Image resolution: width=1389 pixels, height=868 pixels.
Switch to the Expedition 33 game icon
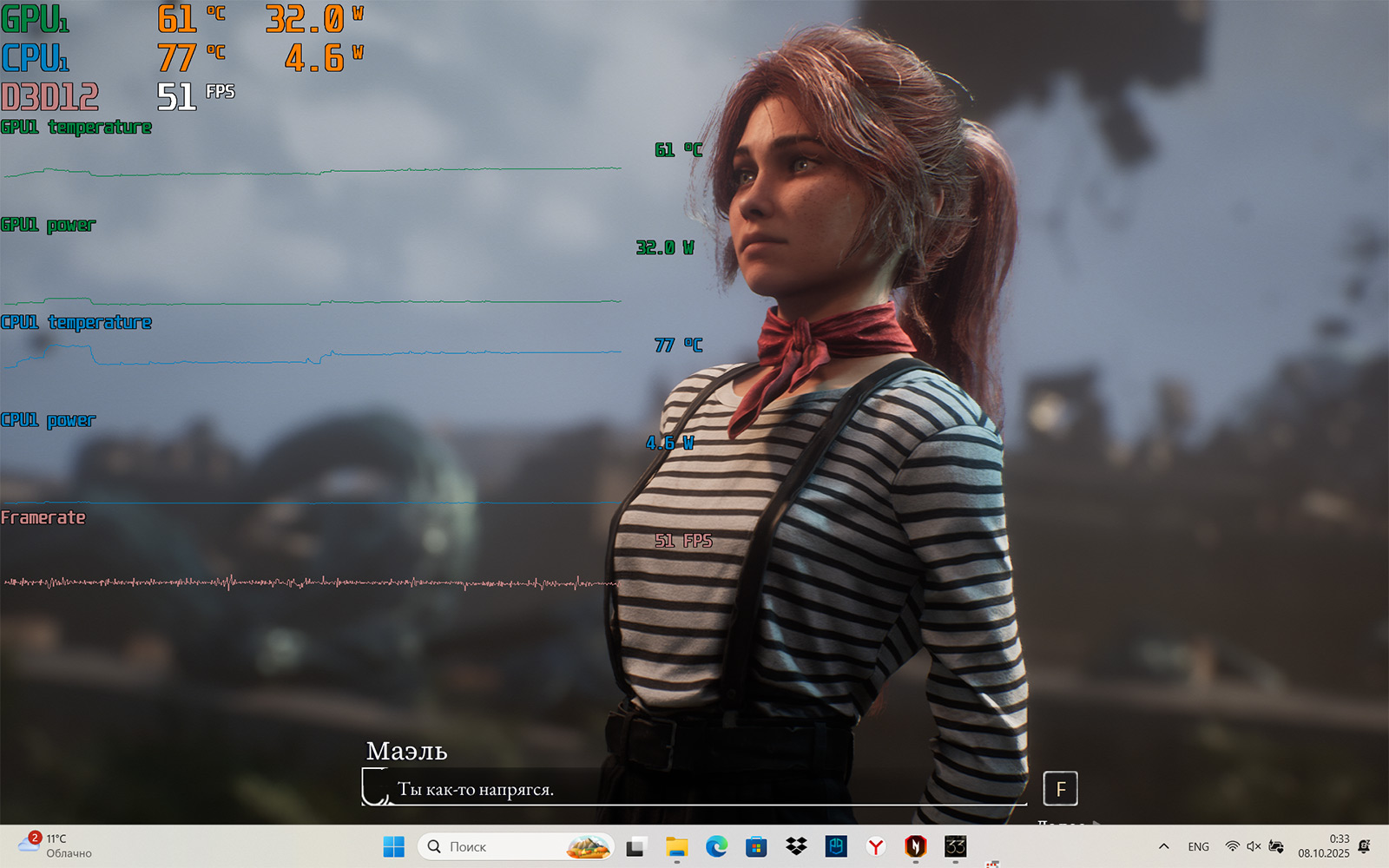(956, 846)
